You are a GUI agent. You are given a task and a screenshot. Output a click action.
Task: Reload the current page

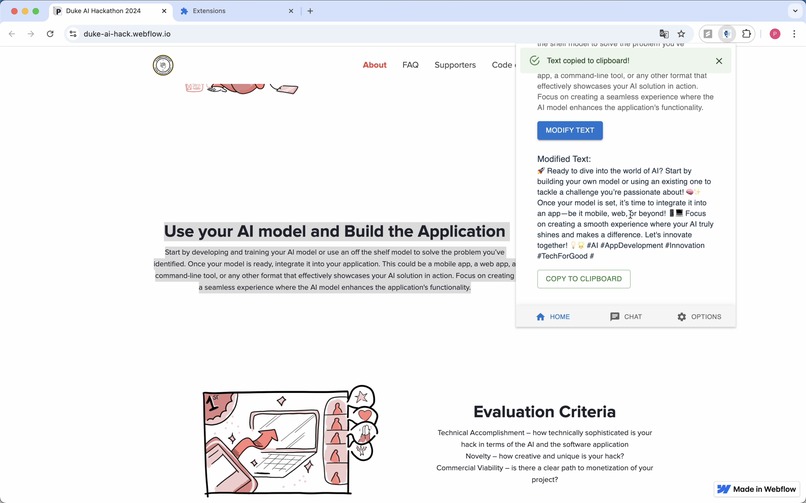[50, 34]
